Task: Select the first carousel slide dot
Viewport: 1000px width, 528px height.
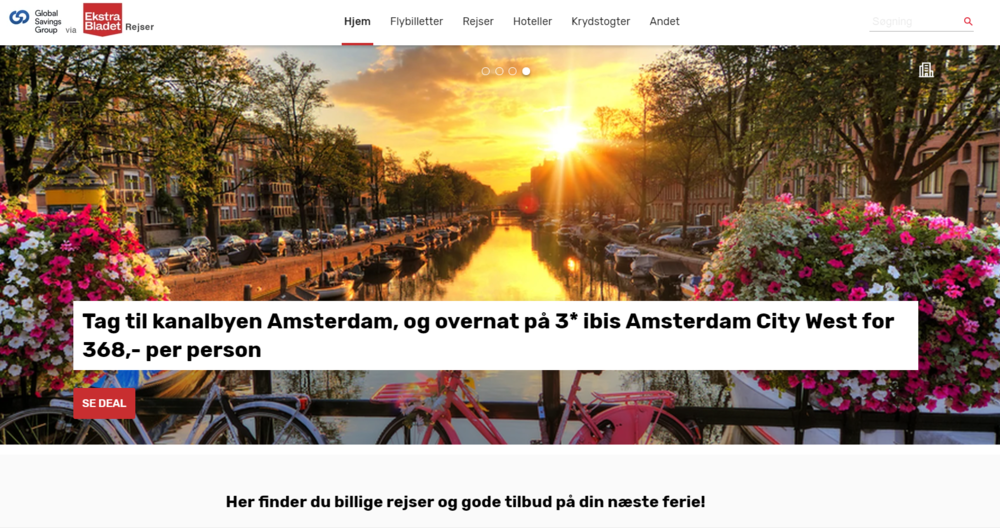Action: [x=486, y=71]
